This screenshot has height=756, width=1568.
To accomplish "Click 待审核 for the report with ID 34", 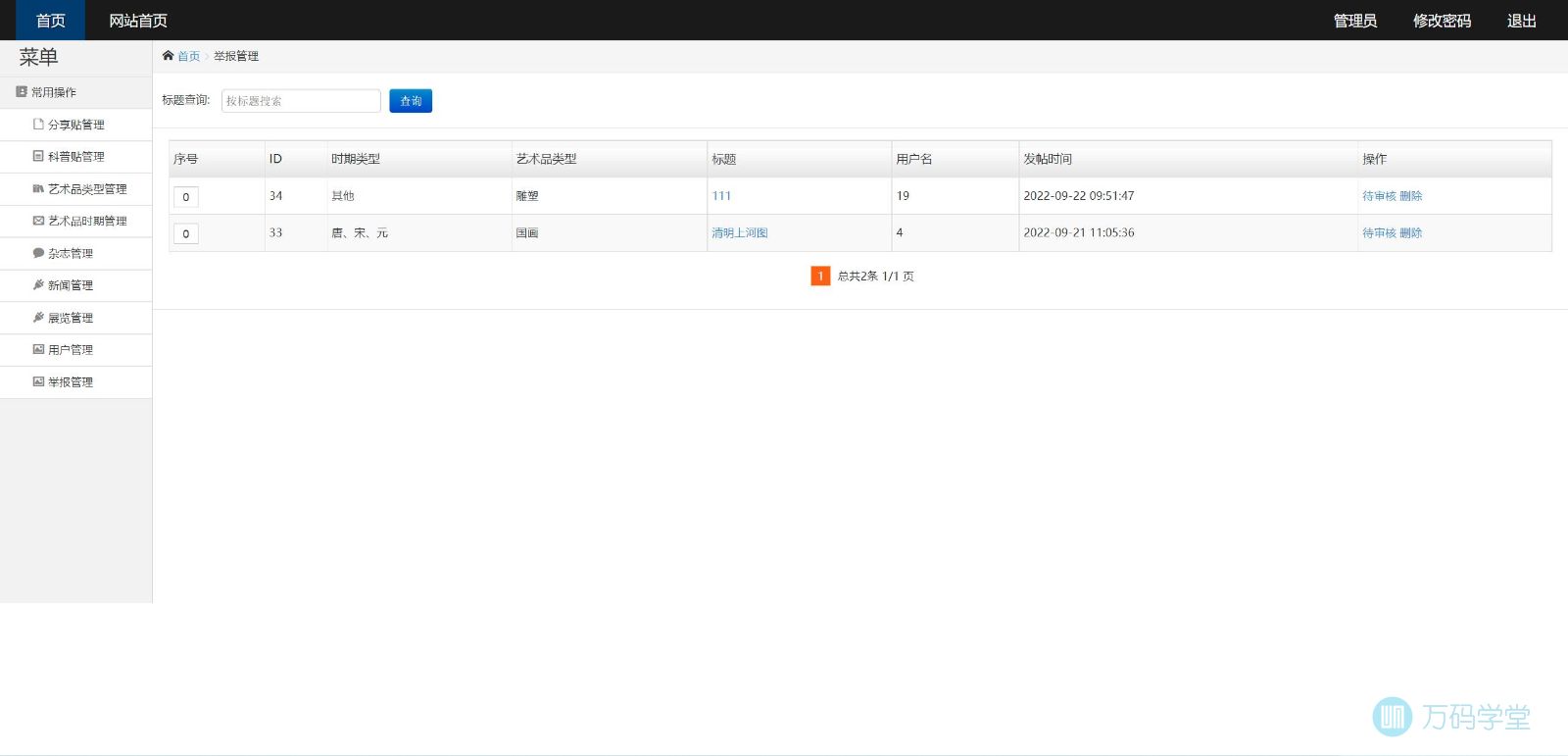I will point(1379,196).
